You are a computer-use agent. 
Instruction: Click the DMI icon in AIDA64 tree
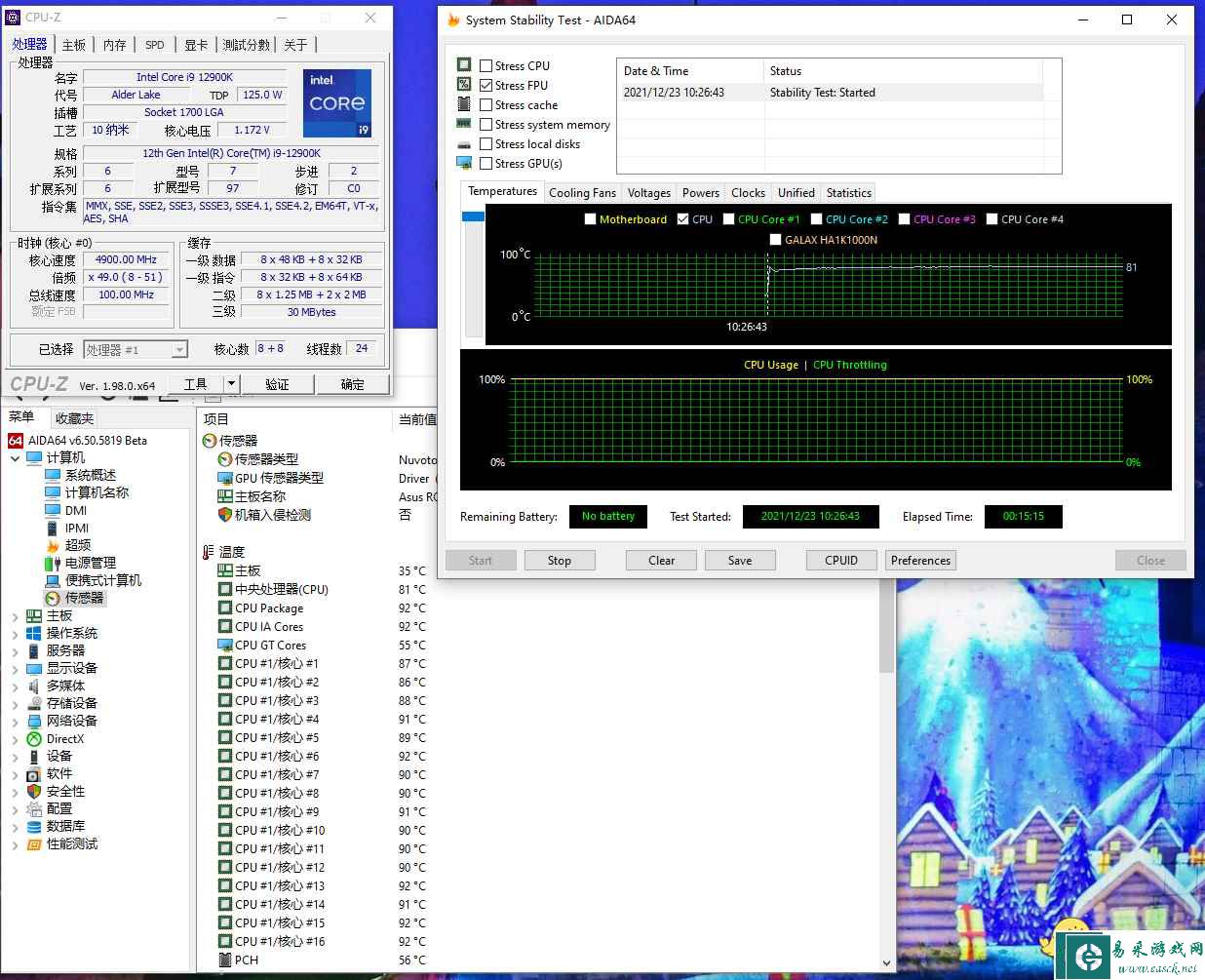pyautogui.click(x=53, y=510)
